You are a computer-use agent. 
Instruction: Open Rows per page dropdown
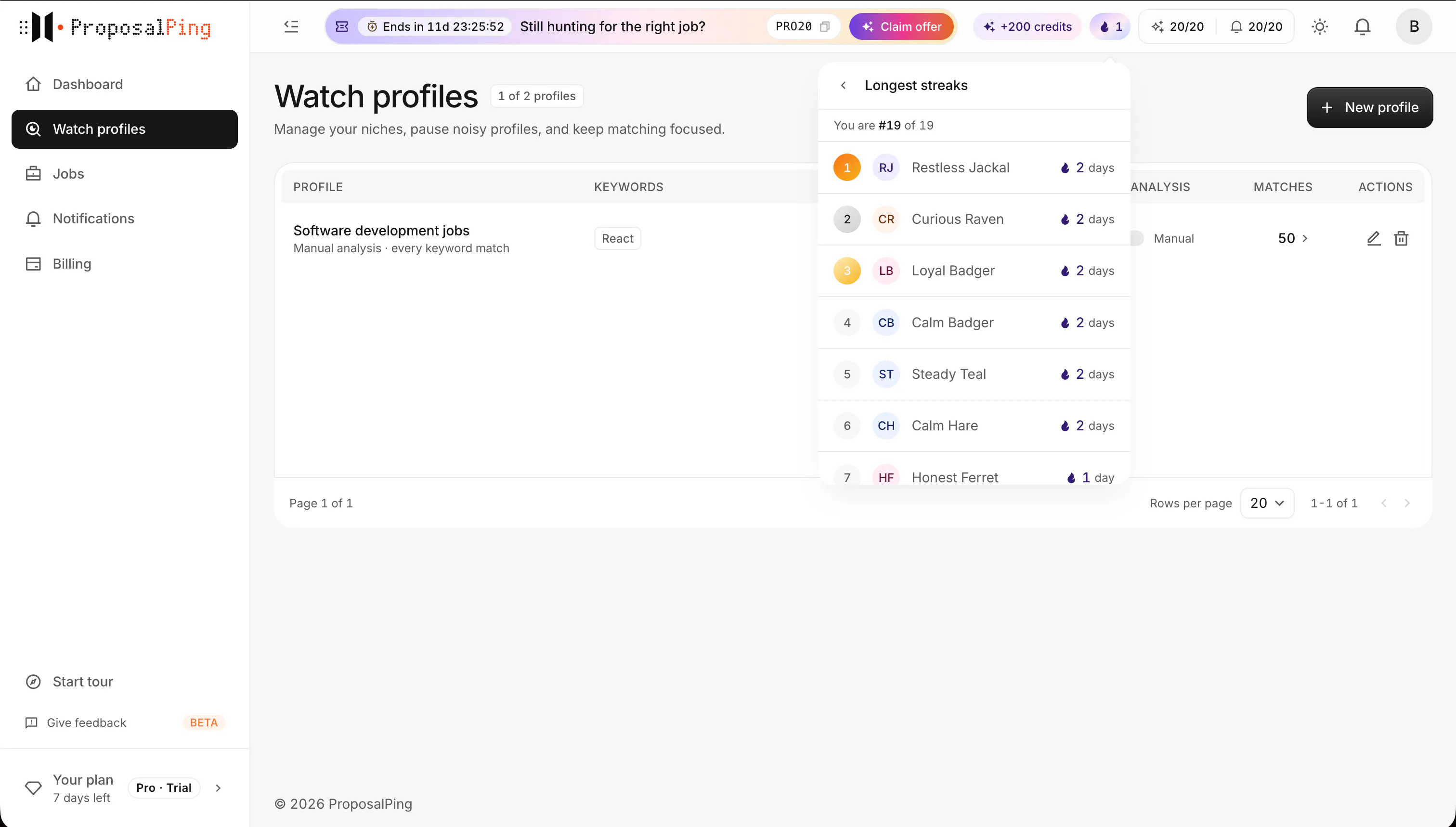(x=1267, y=503)
